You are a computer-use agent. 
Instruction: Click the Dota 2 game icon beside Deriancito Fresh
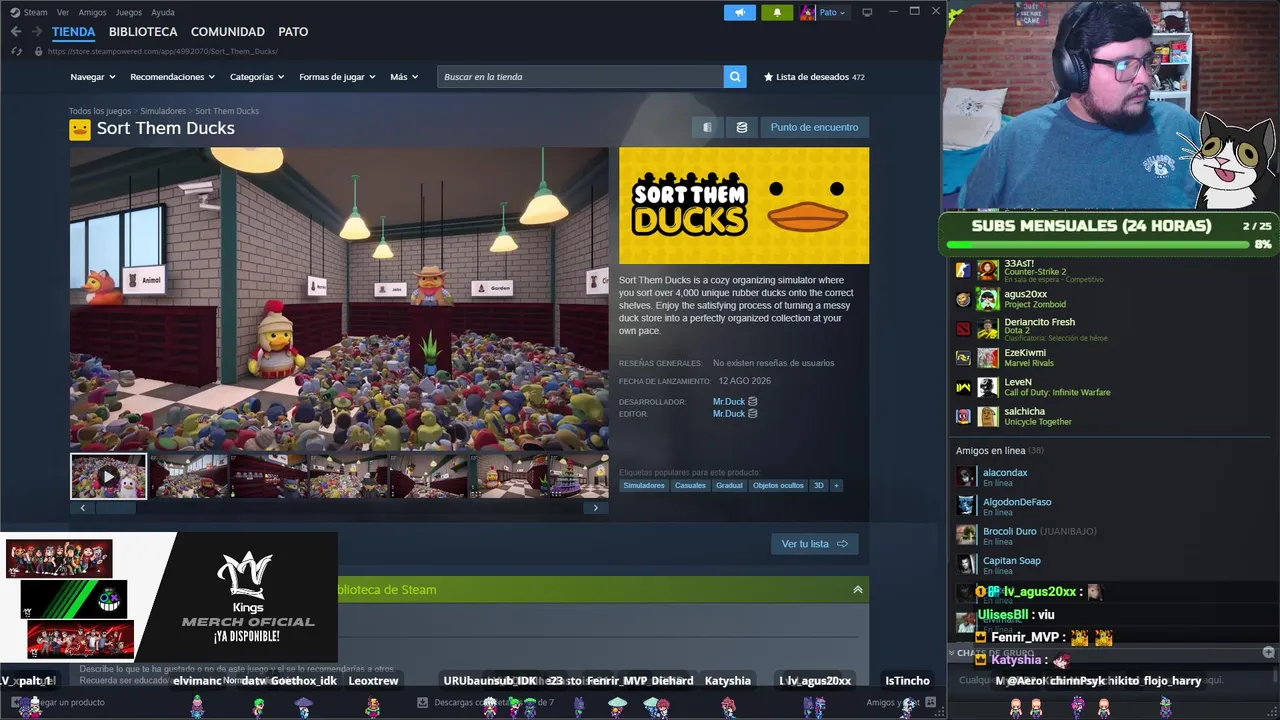pyautogui.click(x=962, y=329)
